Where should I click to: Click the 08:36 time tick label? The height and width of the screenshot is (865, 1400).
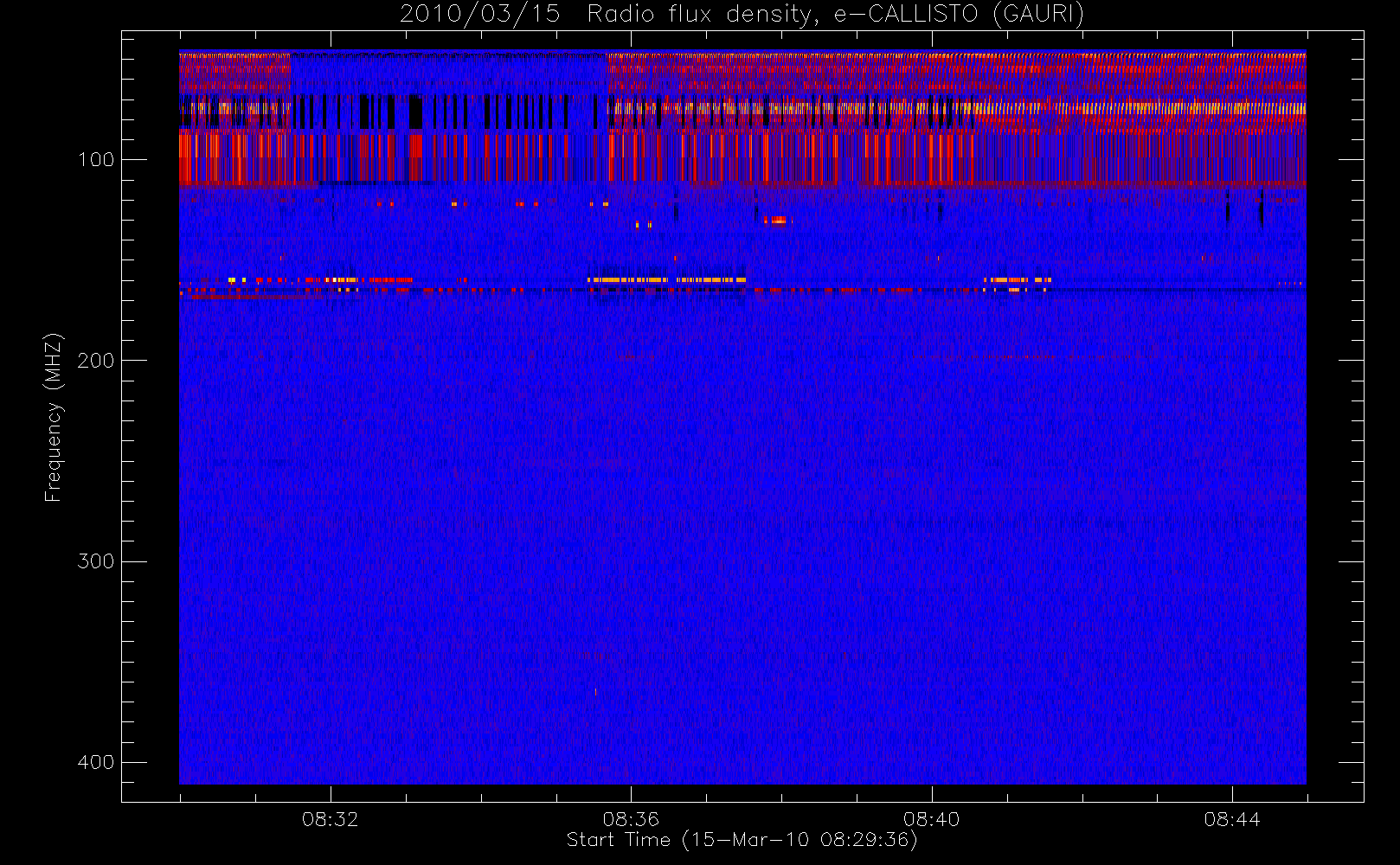pyautogui.click(x=631, y=819)
